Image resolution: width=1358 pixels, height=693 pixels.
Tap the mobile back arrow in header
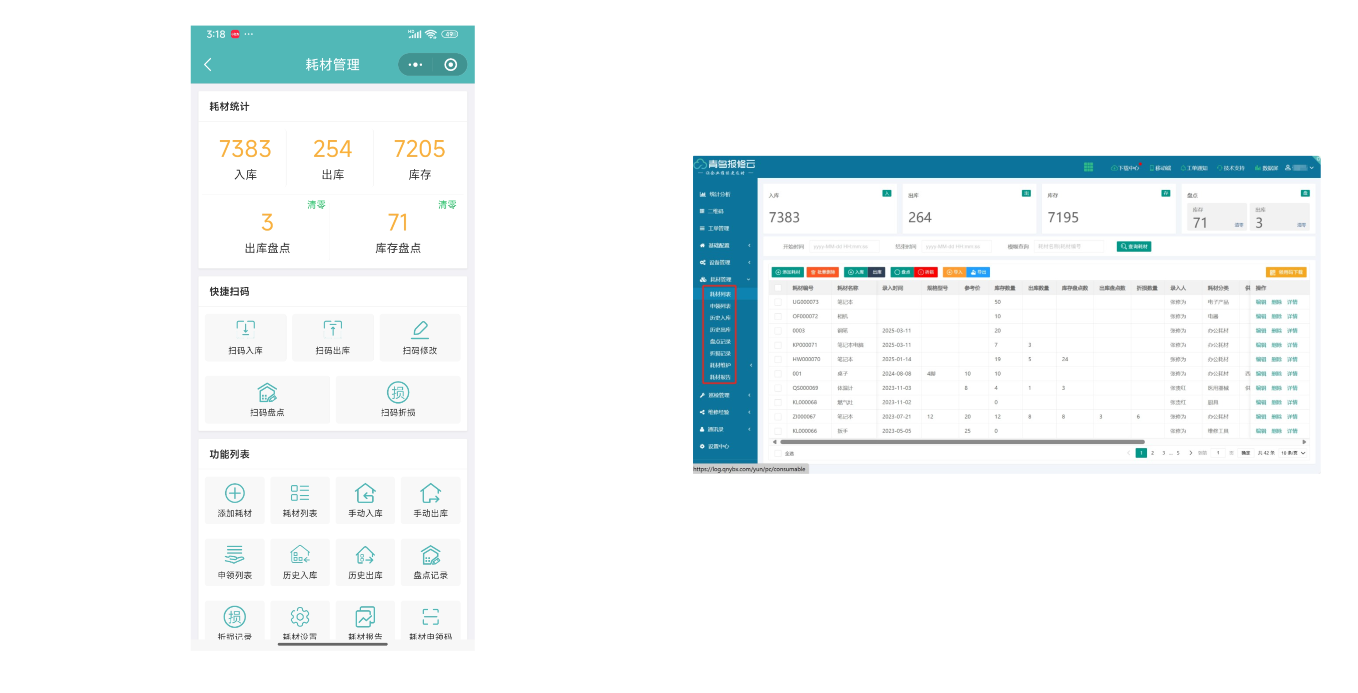[208, 64]
